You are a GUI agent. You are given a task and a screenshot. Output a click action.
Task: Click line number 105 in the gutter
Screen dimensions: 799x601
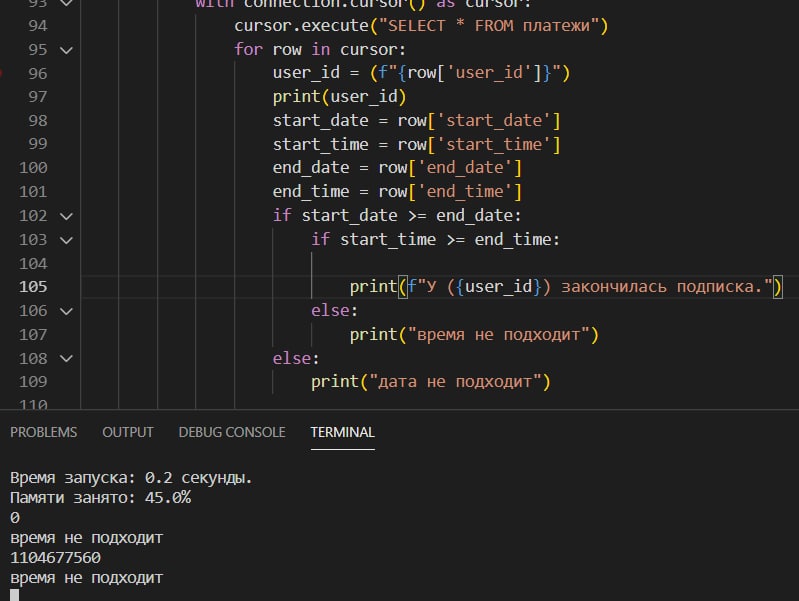point(33,287)
